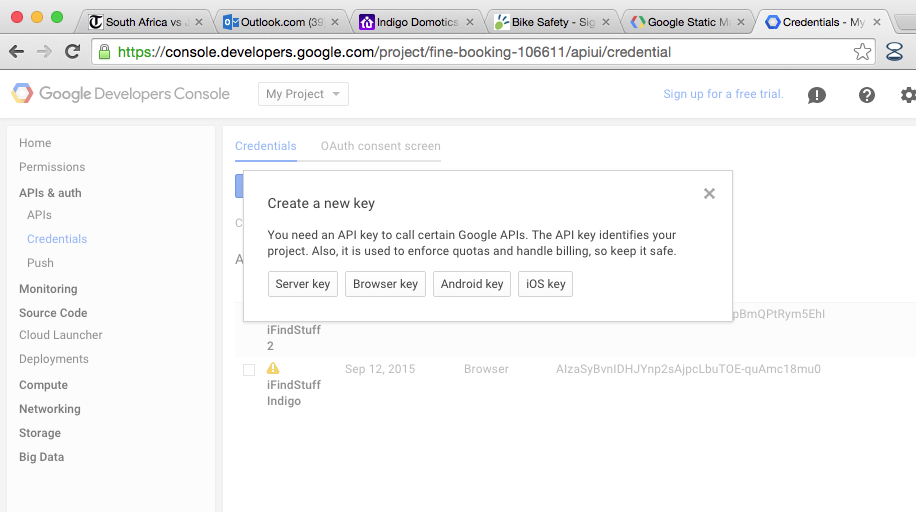Click the Sep 12, 2015 date cell
Image resolution: width=916 pixels, height=512 pixels.
click(380, 369)
